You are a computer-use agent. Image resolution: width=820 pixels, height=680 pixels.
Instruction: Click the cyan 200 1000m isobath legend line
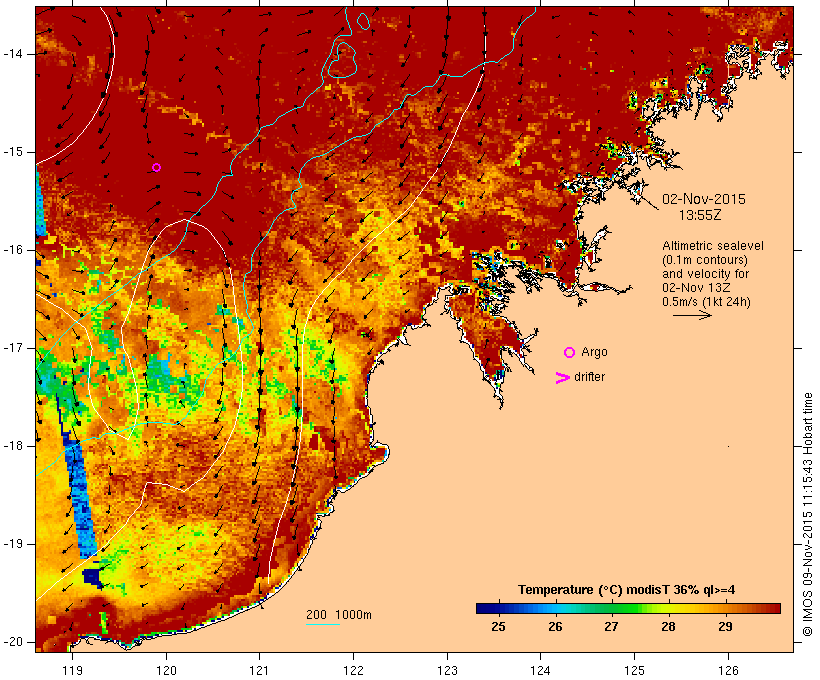(x=323, y=624)
